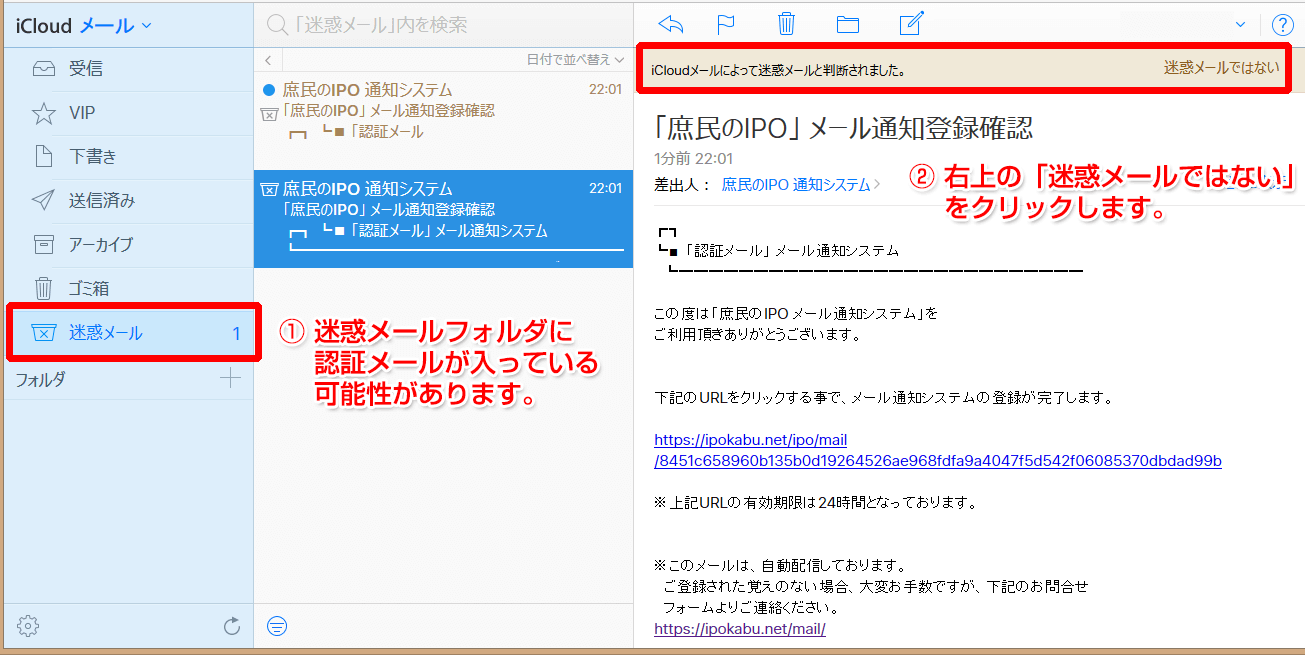Click the search field for 迷惑メール

tap(444, 25)
